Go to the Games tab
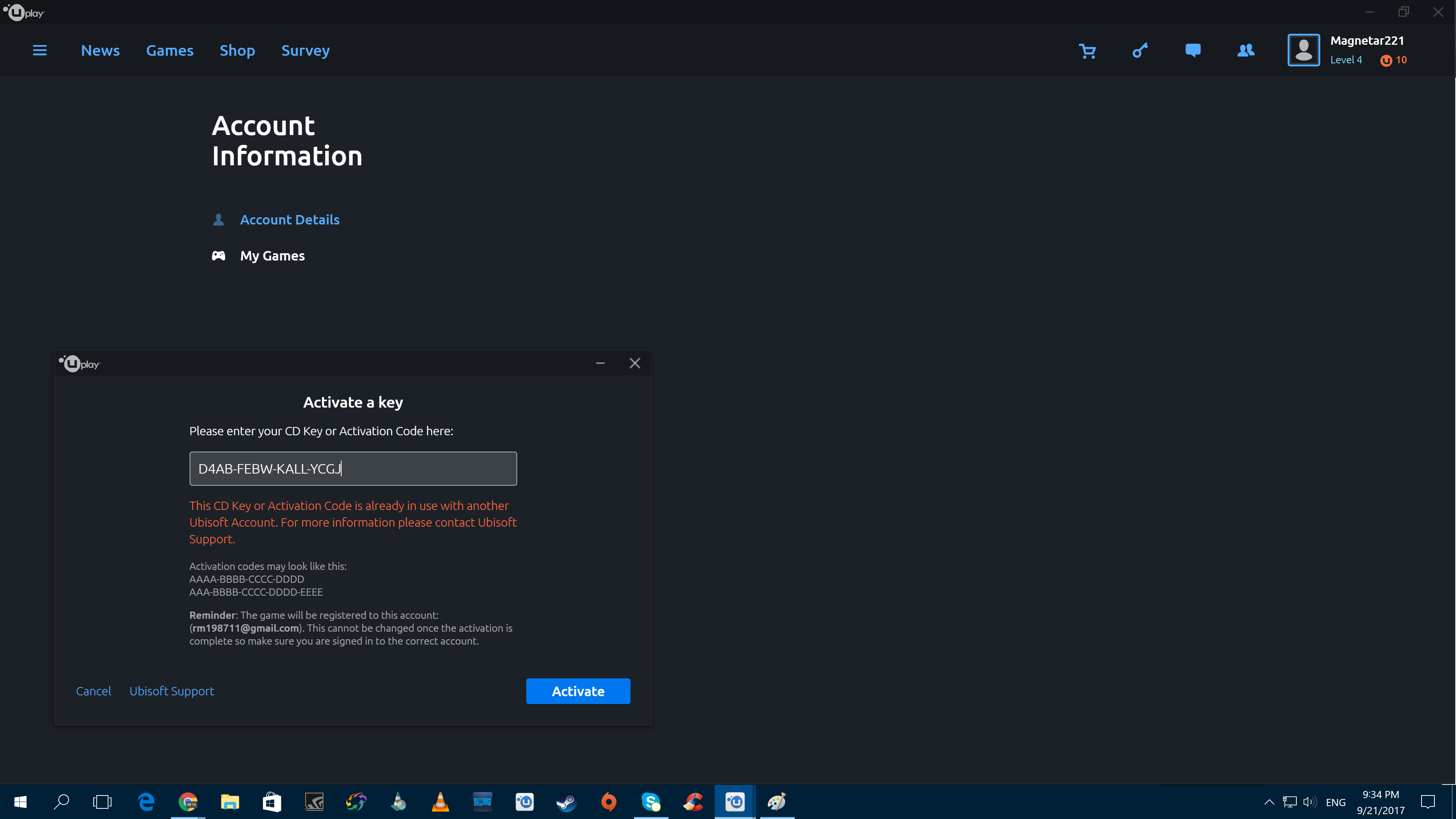Viewport: 1456px width, 819px height. click(x=169, y=50)
